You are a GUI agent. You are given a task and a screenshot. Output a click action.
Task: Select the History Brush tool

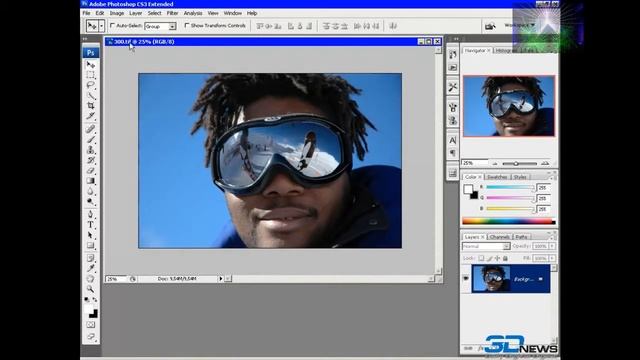point(91,160)
